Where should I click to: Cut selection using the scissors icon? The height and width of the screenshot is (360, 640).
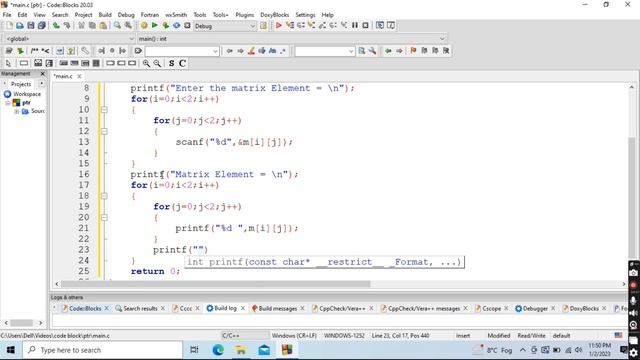(82, 26)
